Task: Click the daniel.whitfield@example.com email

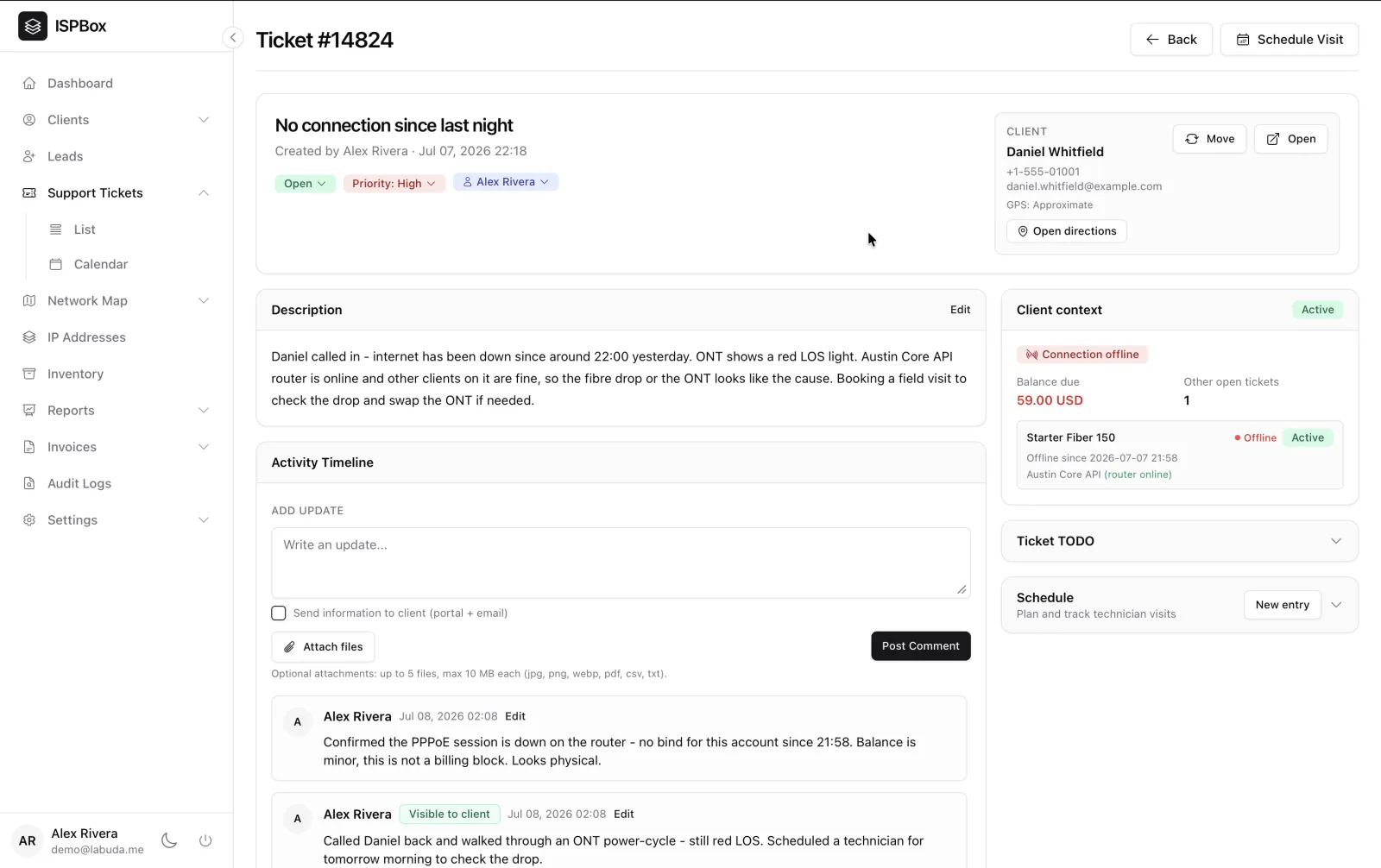Action: (x=1084, y=186)
